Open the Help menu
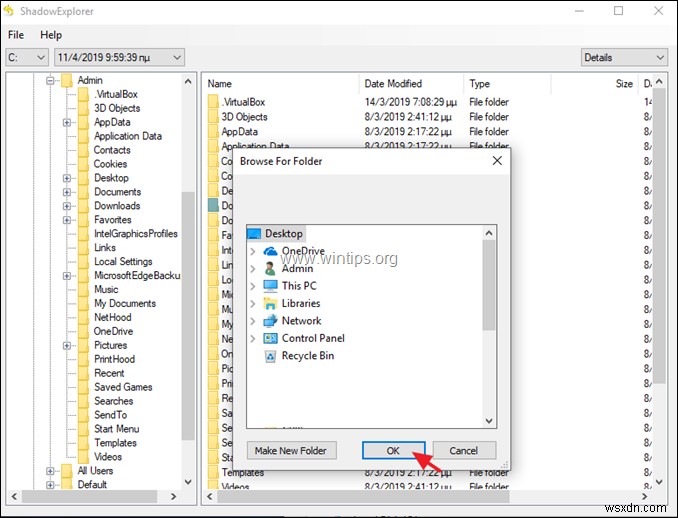 click(51, 35)
